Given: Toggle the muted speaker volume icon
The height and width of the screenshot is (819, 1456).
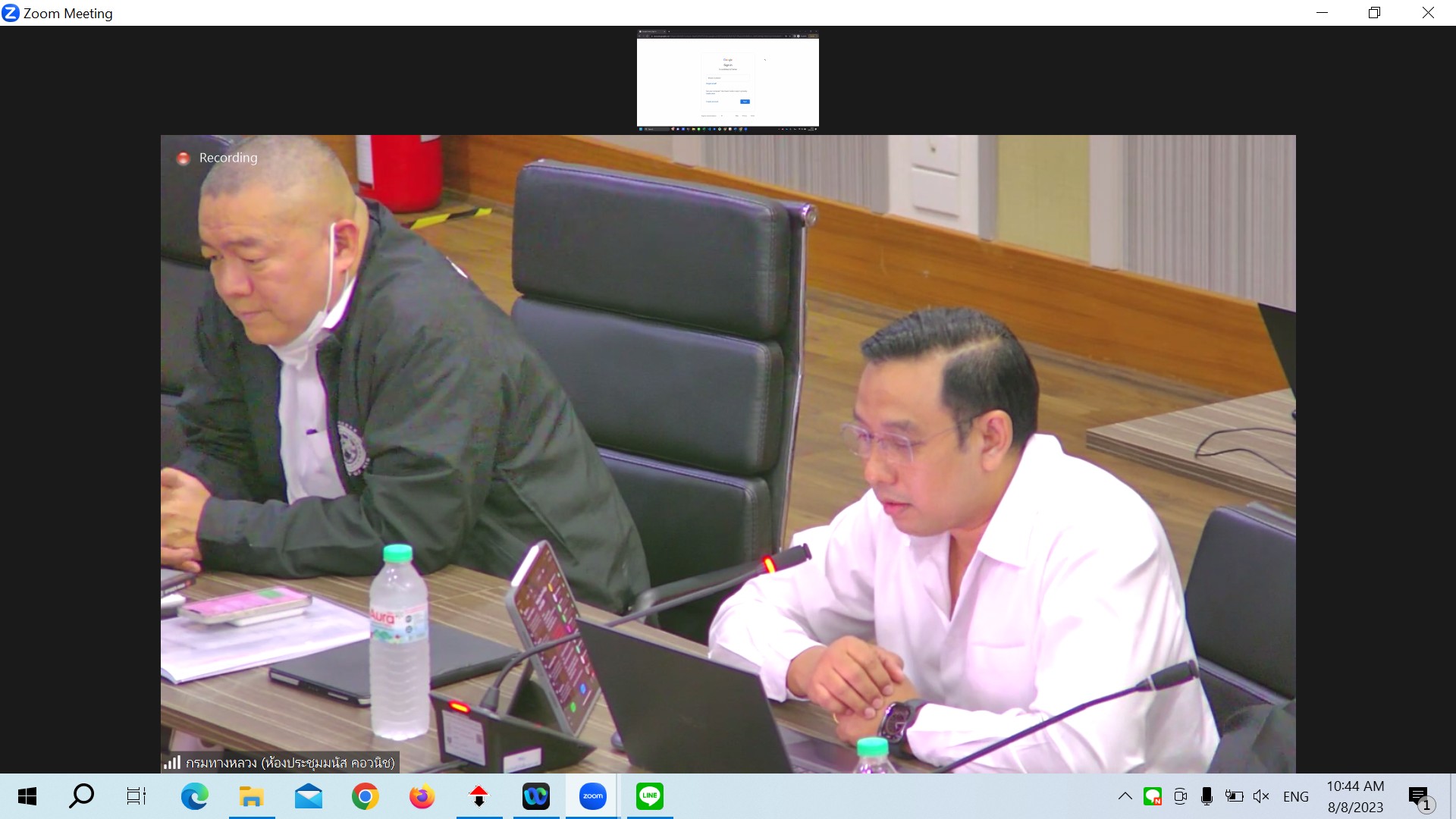Looking at the screenshot, I should (1261, 796).
